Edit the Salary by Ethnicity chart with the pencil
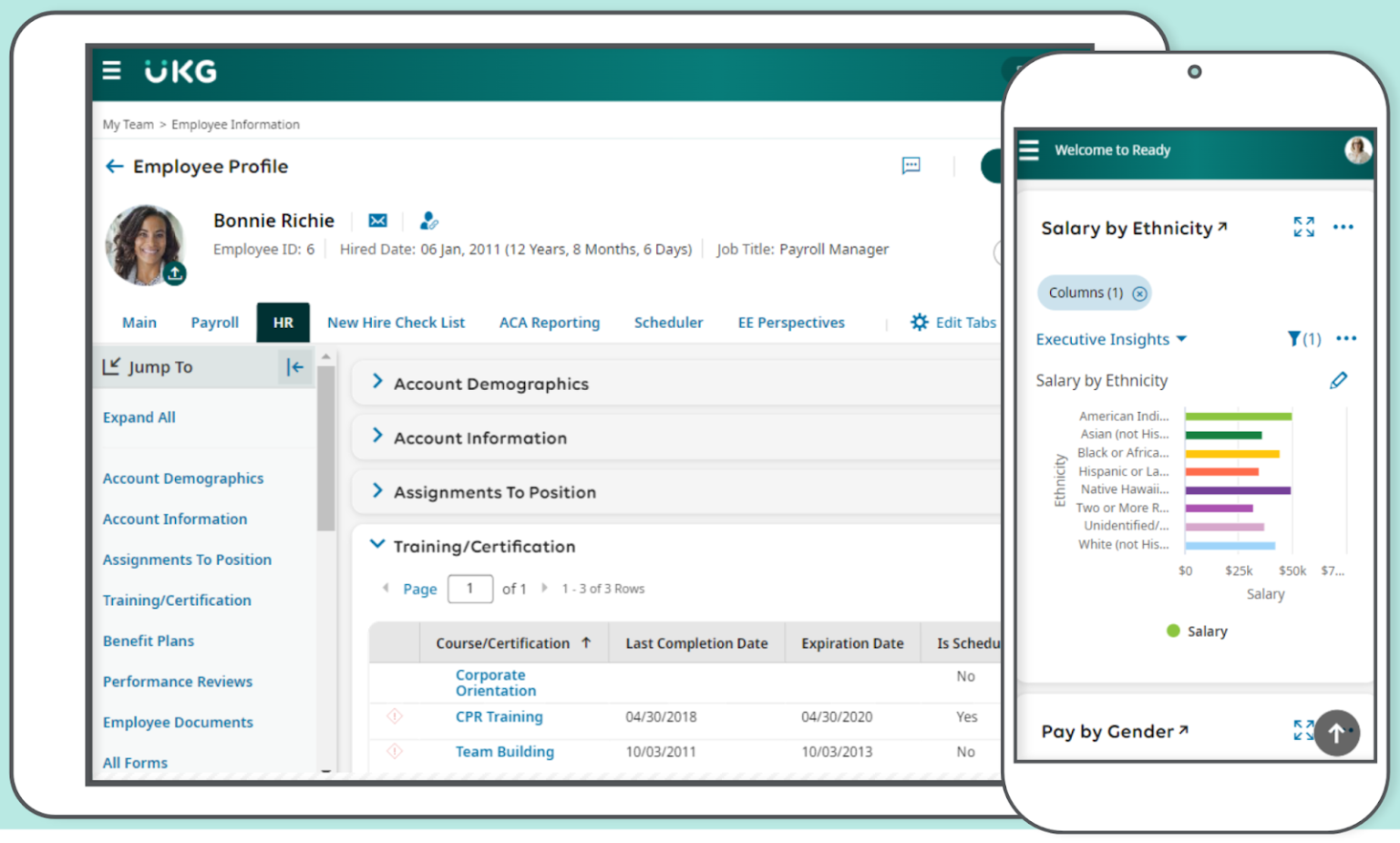The width and height of the screenshot is (1400, 843). [x=1339, y=380]
